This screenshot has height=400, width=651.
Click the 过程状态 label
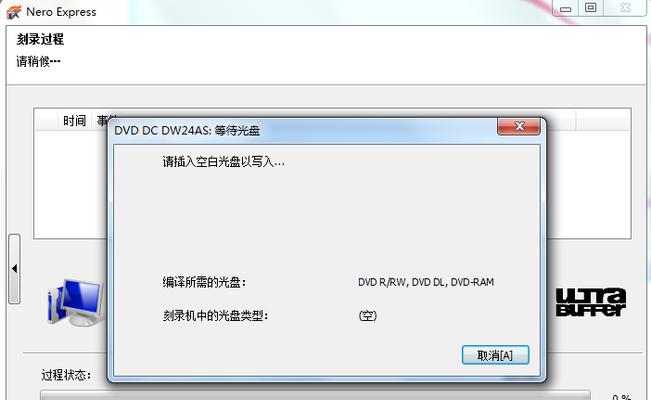point(66,375)
